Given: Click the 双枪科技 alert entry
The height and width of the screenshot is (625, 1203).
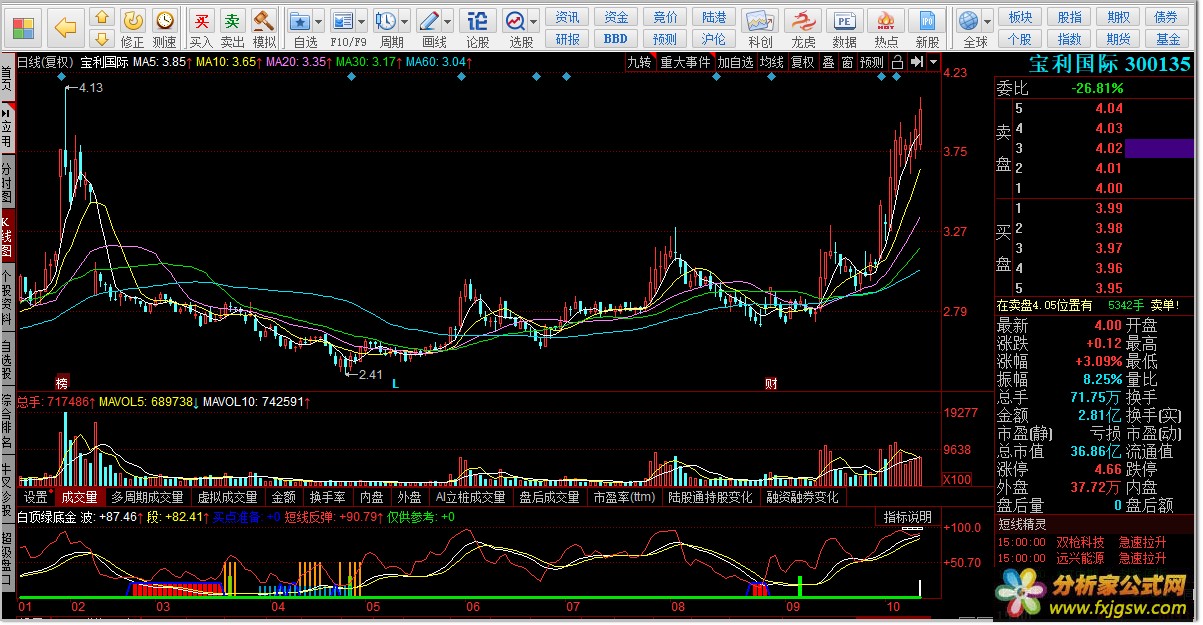Looking at the screenshot, I should [1080, 541].
